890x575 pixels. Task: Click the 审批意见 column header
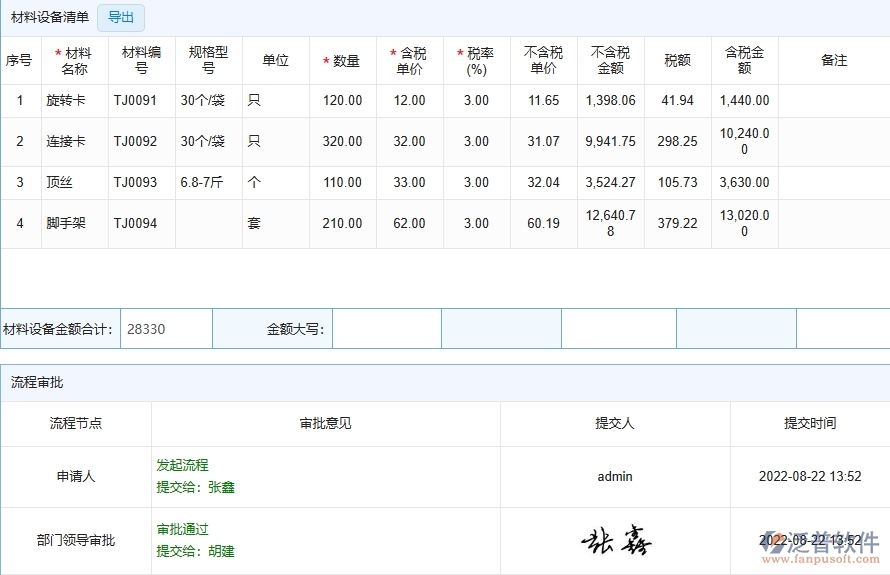[x=325, y=423]
